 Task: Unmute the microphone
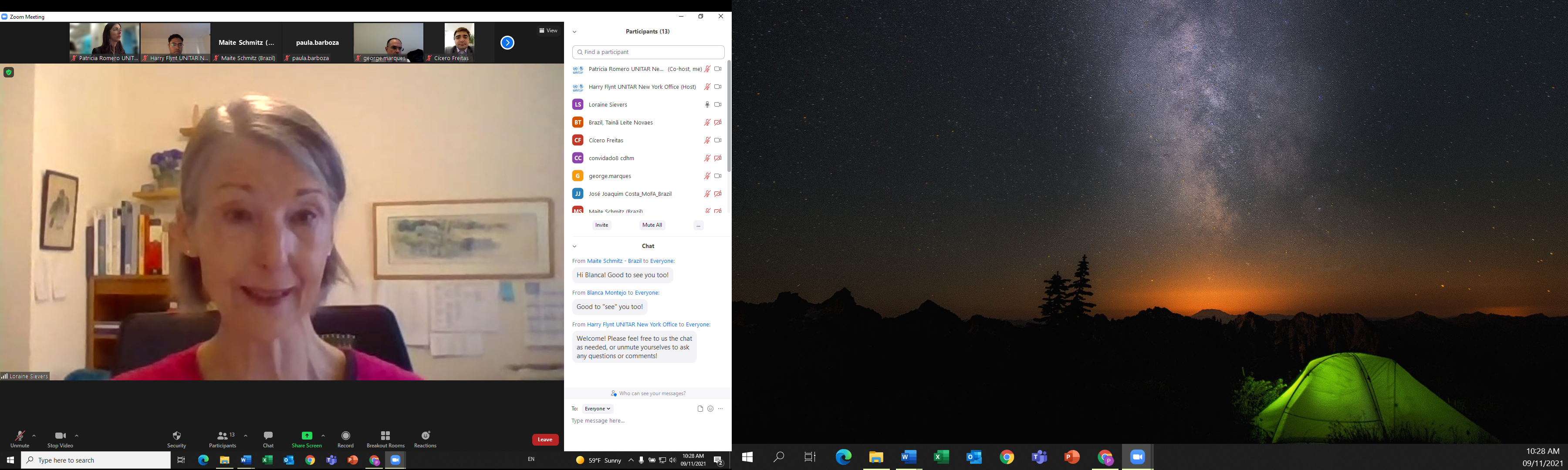20,436
